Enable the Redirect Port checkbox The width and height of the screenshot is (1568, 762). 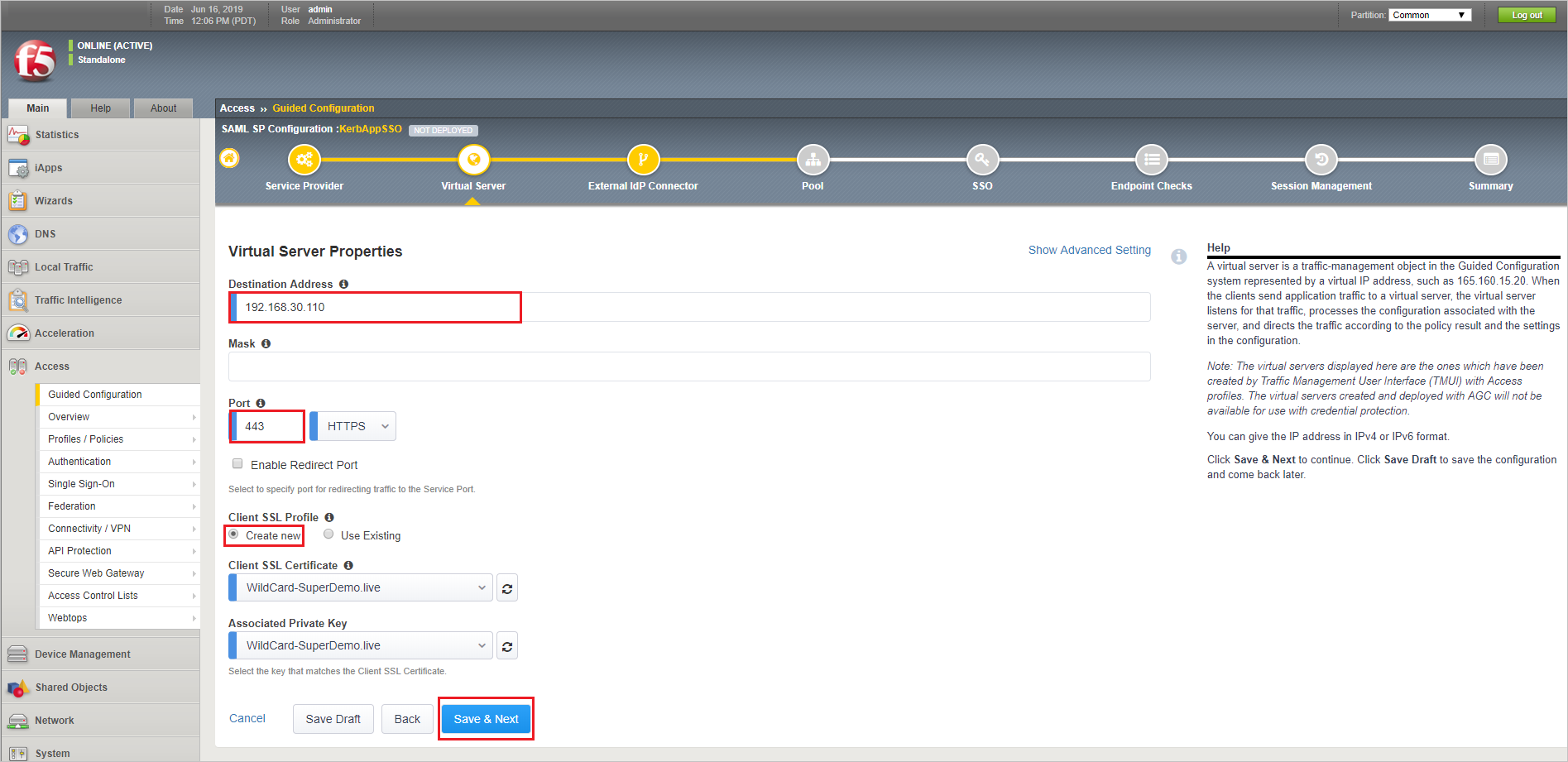(x=237, y=464)
